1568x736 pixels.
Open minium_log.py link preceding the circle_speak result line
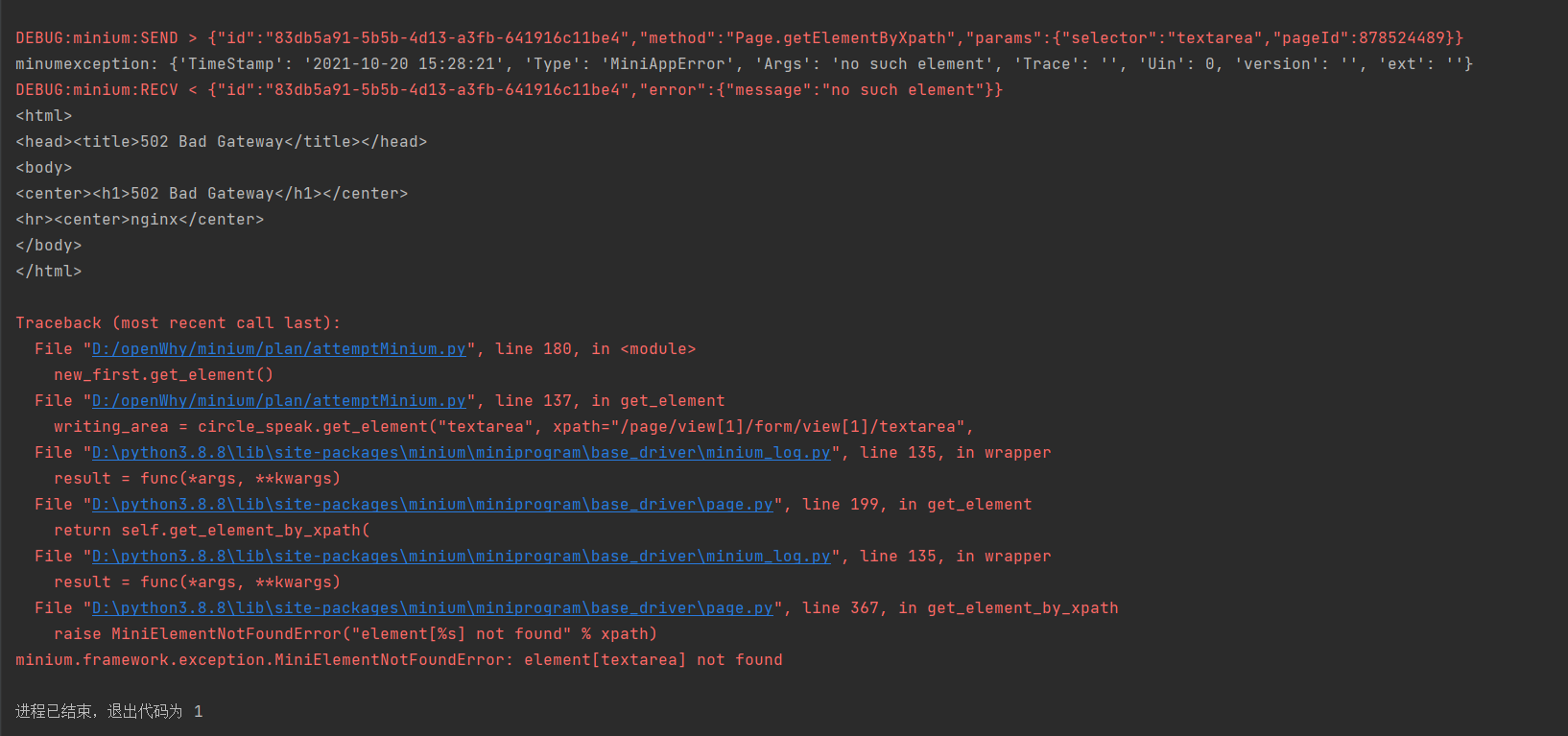(x=462, y=453)
